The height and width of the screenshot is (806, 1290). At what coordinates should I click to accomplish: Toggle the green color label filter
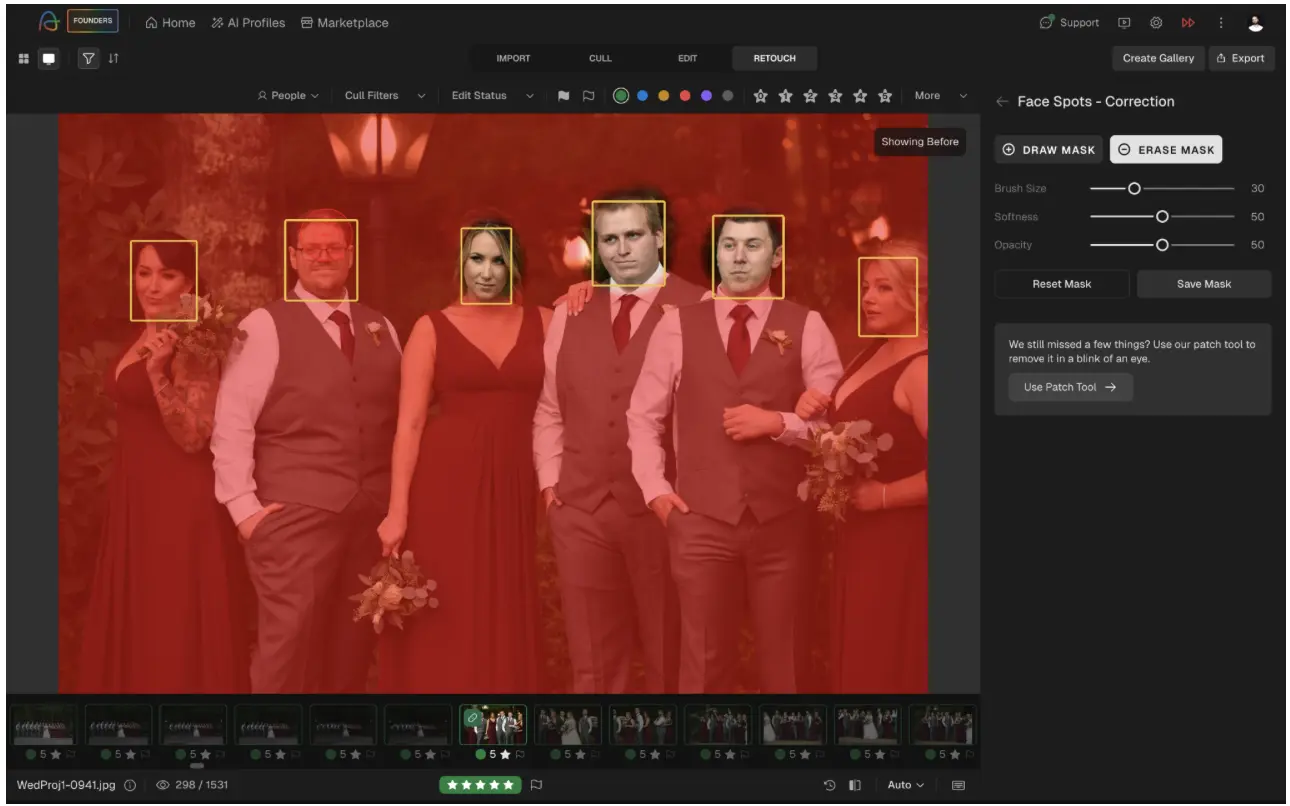621,96
